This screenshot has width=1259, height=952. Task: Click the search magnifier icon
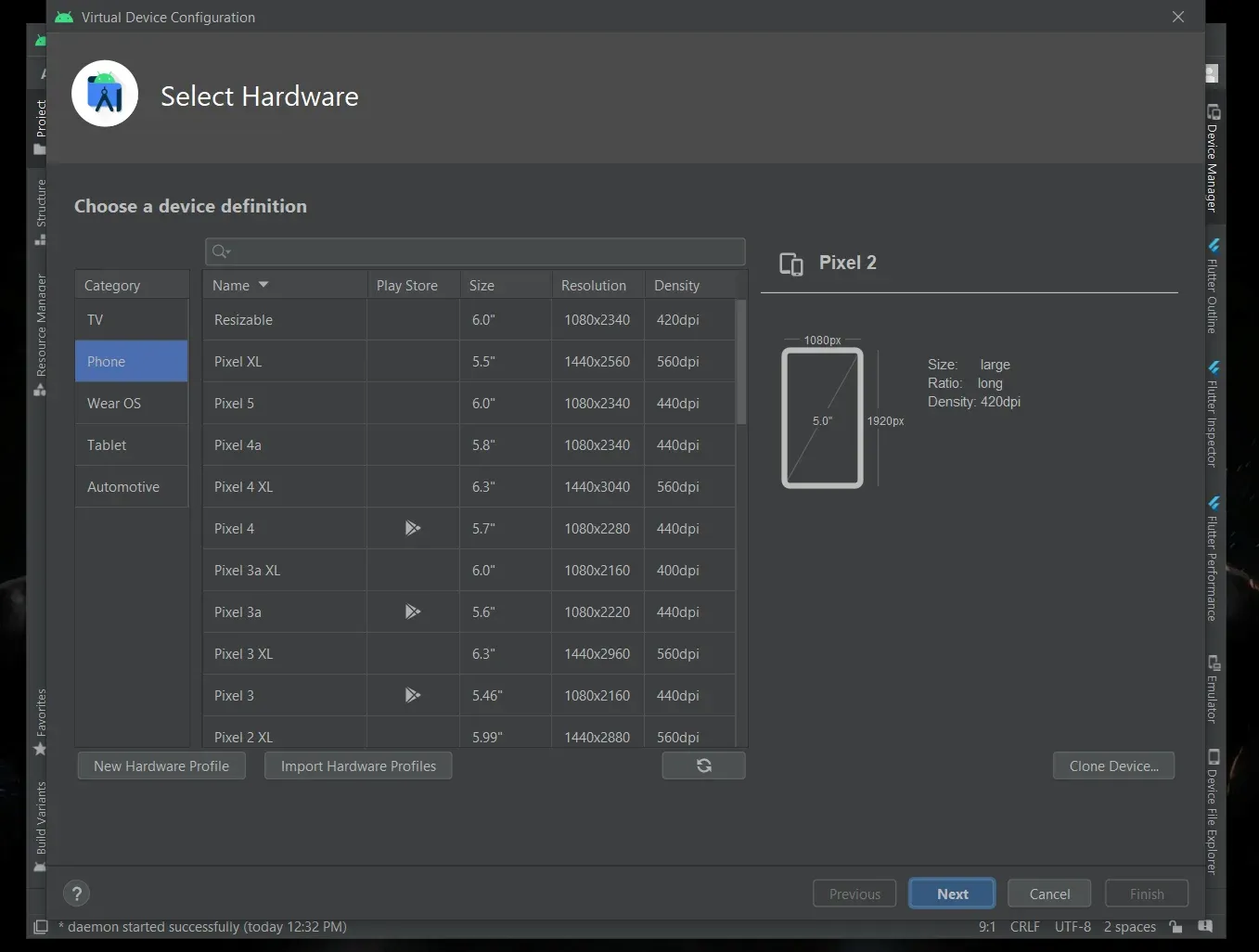click(221, 251)
